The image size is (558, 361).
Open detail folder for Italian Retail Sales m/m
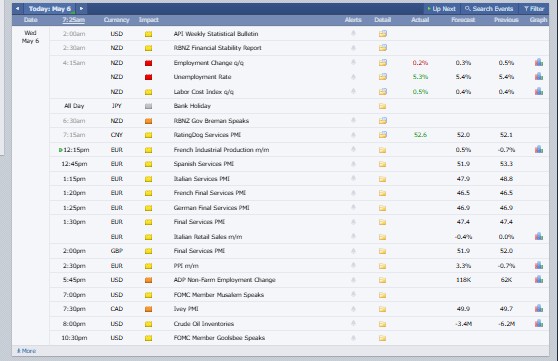[x=383, y=237]
